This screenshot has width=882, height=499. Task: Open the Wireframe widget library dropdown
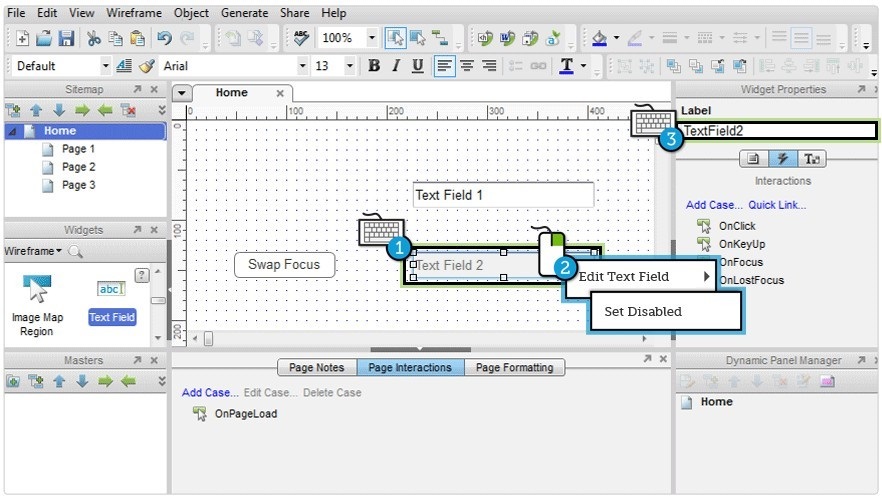(x=33, y=251)
